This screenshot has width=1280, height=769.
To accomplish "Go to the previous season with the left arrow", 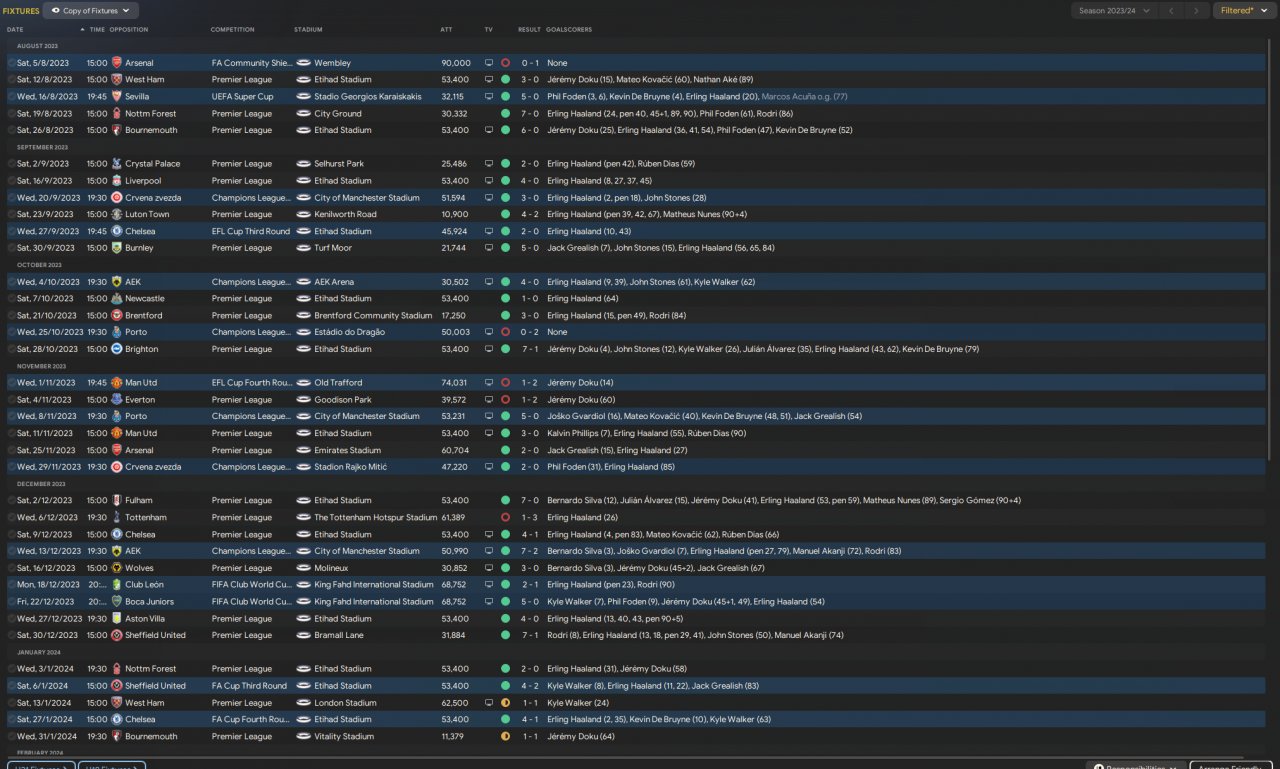I will click(1172, 11).
